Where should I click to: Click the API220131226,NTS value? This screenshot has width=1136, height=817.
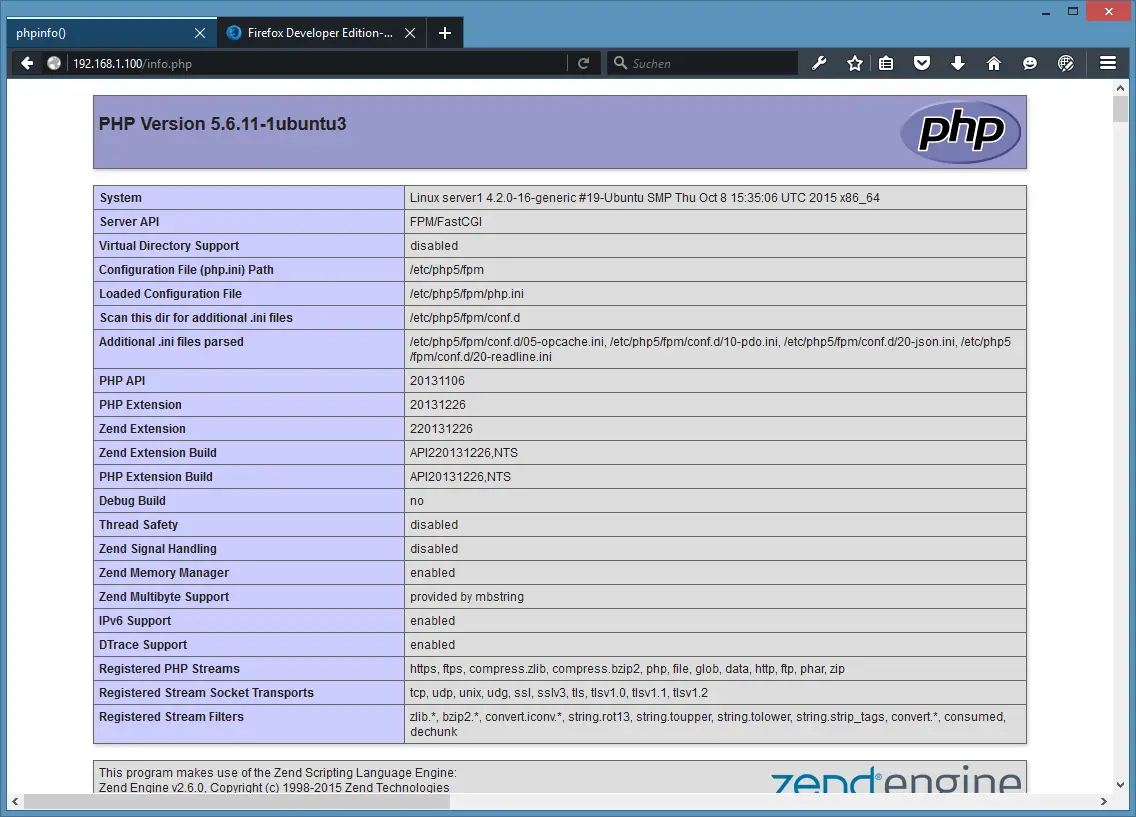464,452
